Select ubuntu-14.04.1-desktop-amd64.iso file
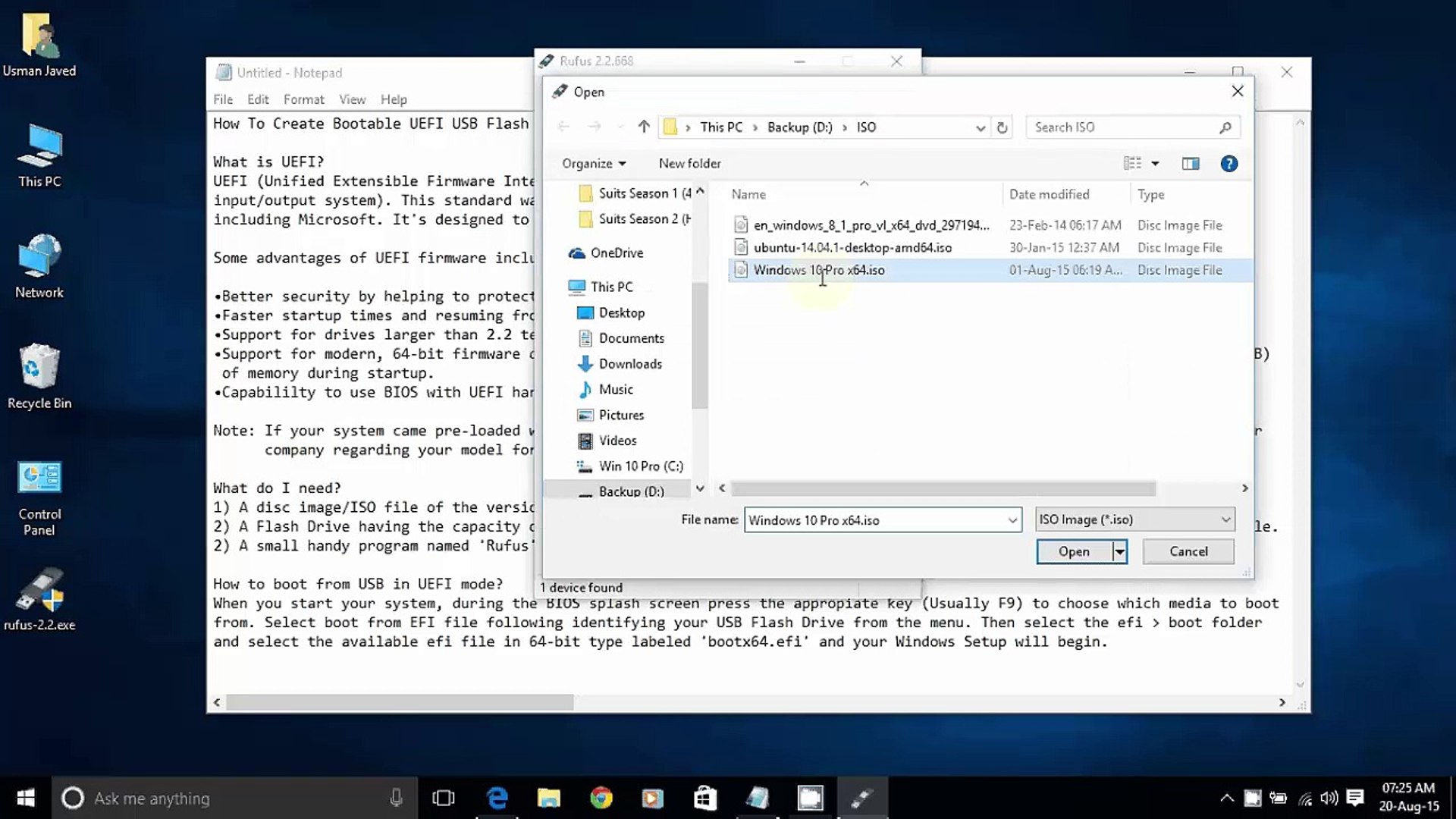This screenshot has height=819, width=1456. (x=852, y=248)
